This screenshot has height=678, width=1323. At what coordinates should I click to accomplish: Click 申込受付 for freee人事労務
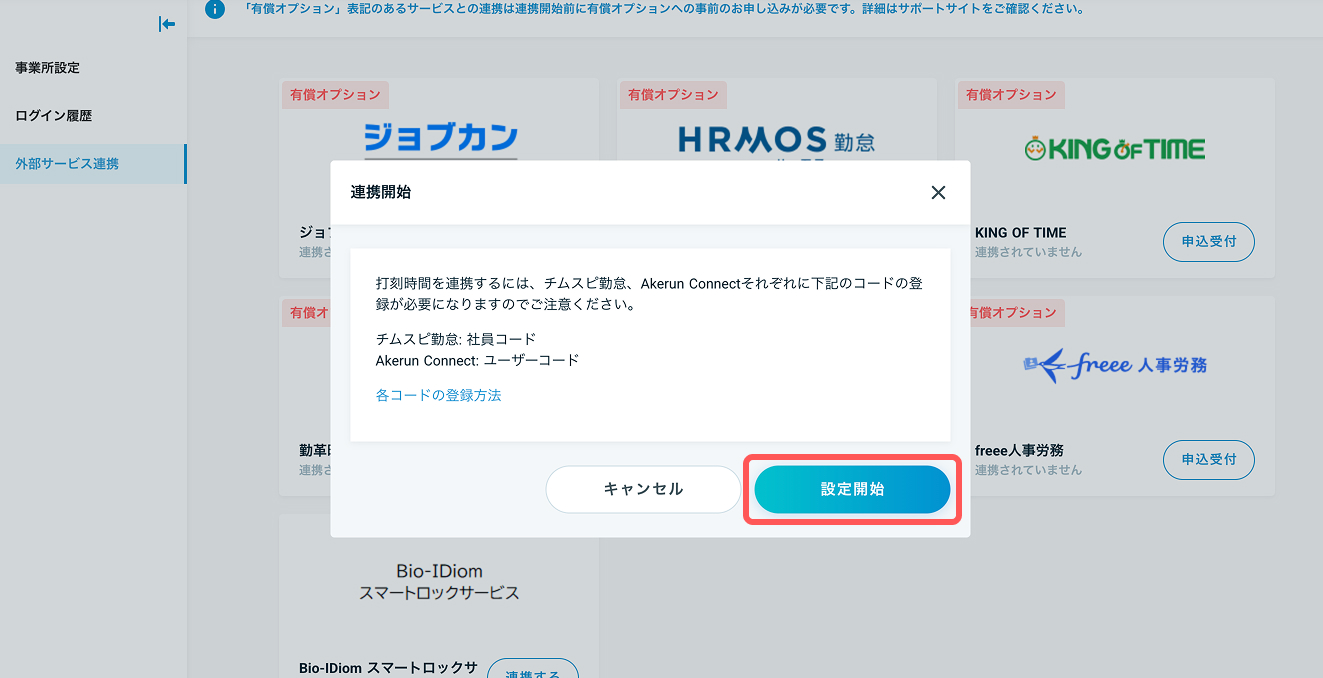pos(1209,460)
